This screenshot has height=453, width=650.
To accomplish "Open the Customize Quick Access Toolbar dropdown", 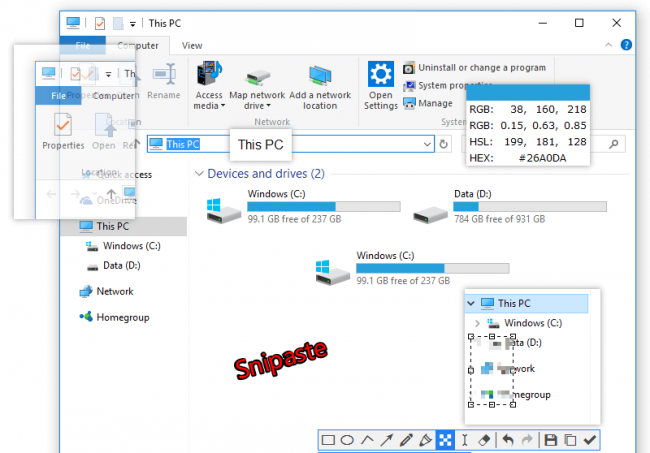I will pos(133,24).
